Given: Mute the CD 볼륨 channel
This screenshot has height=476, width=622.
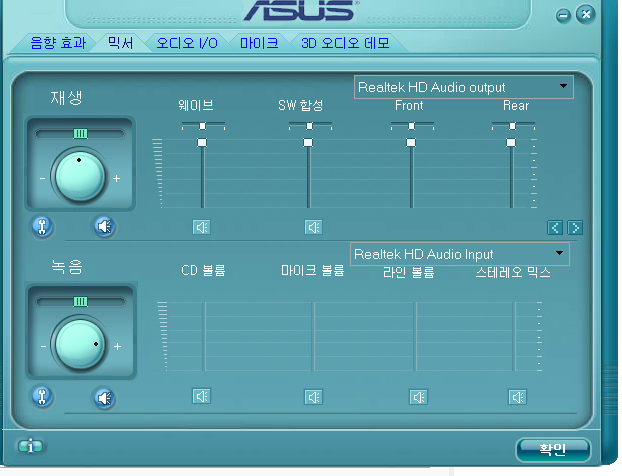Looking at the screenshot, I should tap(202, 396).
